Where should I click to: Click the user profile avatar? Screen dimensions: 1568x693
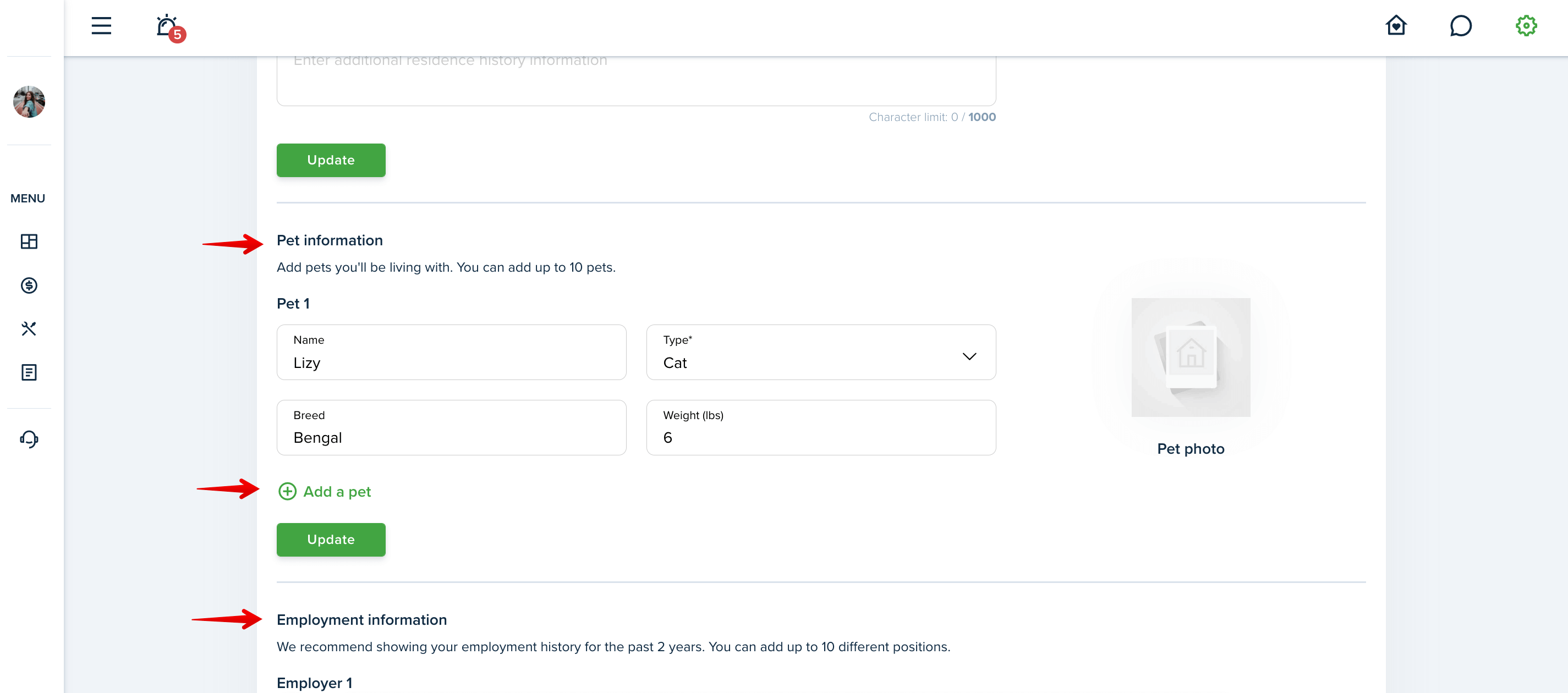click(x=29, y=102)
